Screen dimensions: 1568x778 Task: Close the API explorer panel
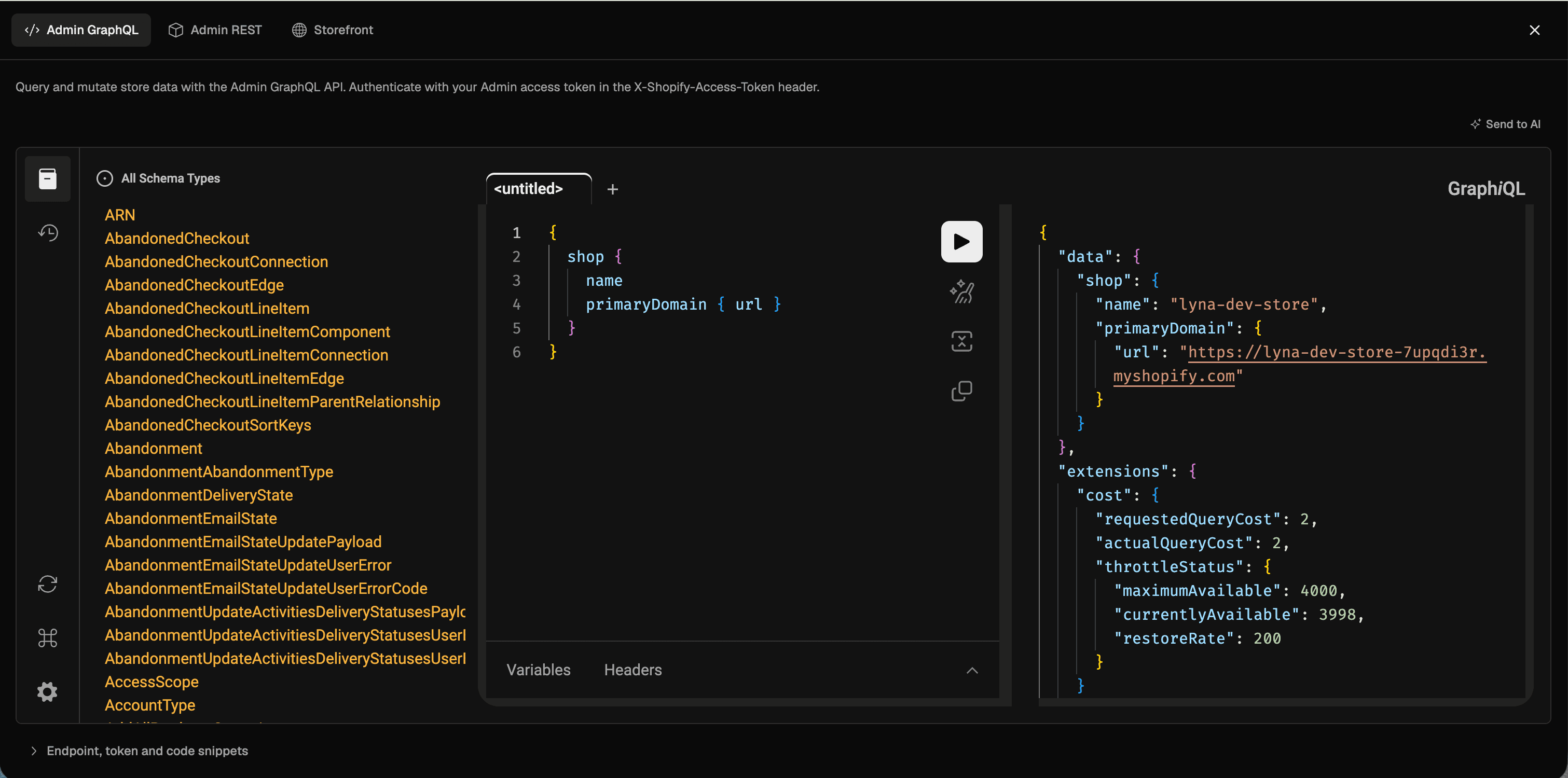click(1534, 30)
